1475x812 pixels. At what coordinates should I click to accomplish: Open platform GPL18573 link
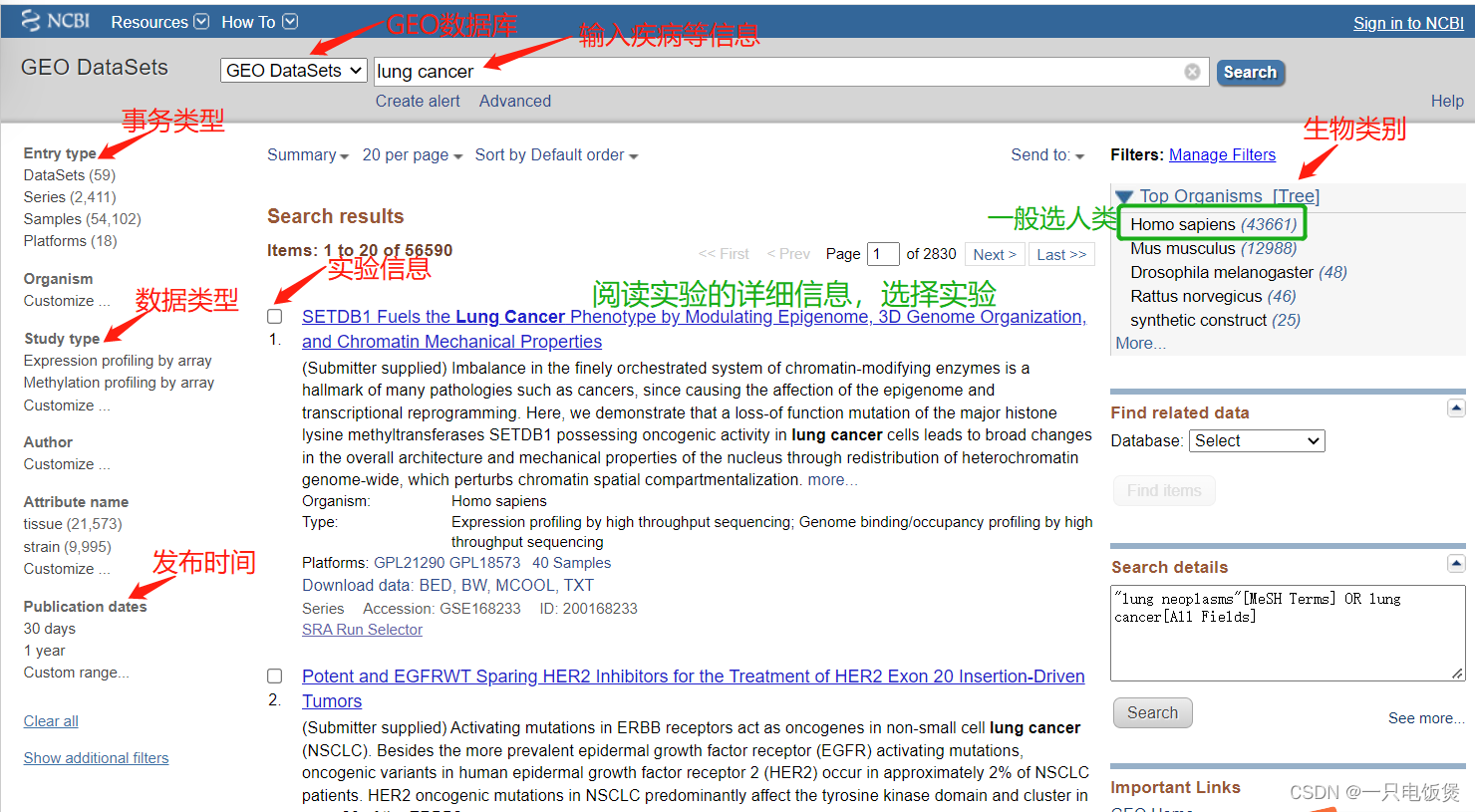485,563
